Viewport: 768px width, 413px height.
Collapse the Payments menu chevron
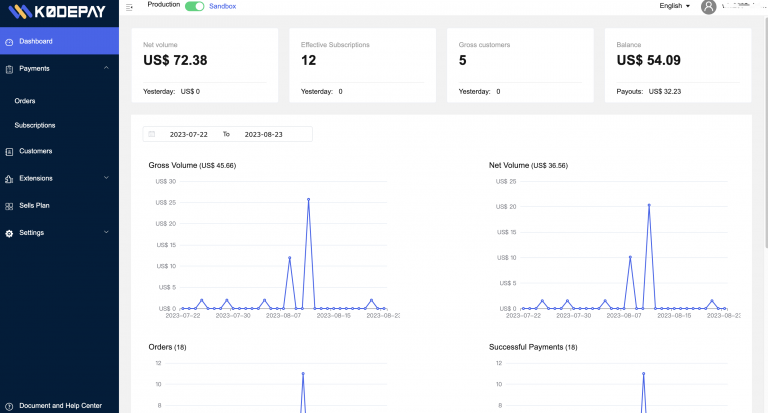pyautogui.click(x=106, y=68)
